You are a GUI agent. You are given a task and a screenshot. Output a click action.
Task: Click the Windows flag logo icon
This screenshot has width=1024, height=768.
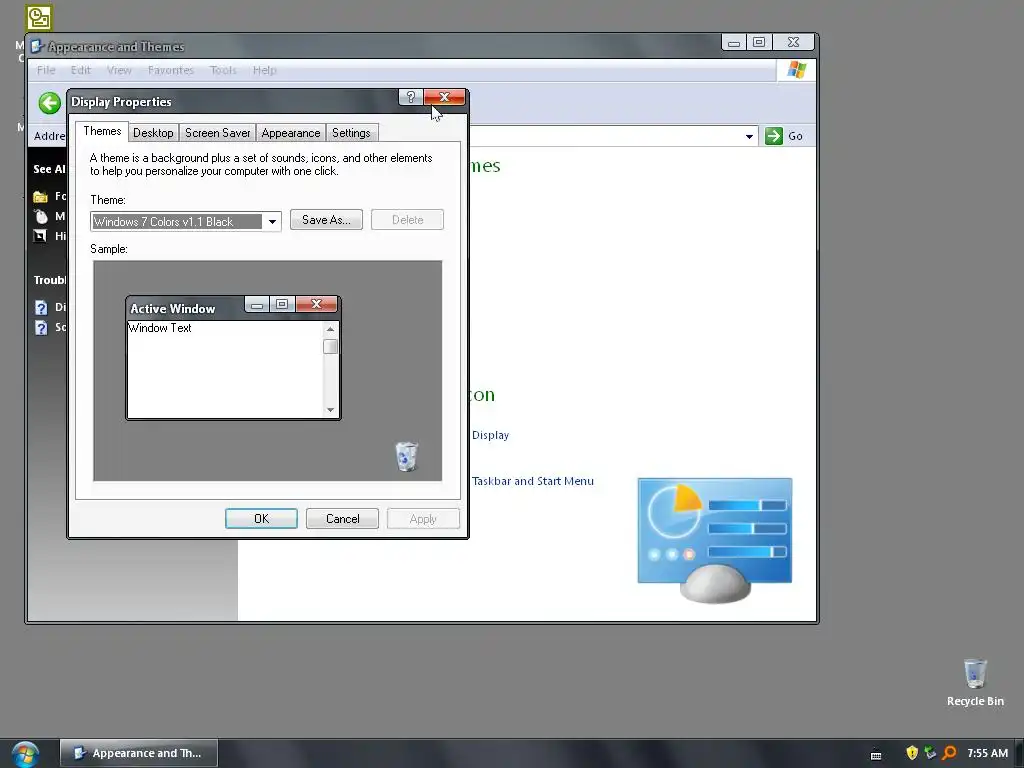(796, 69)
